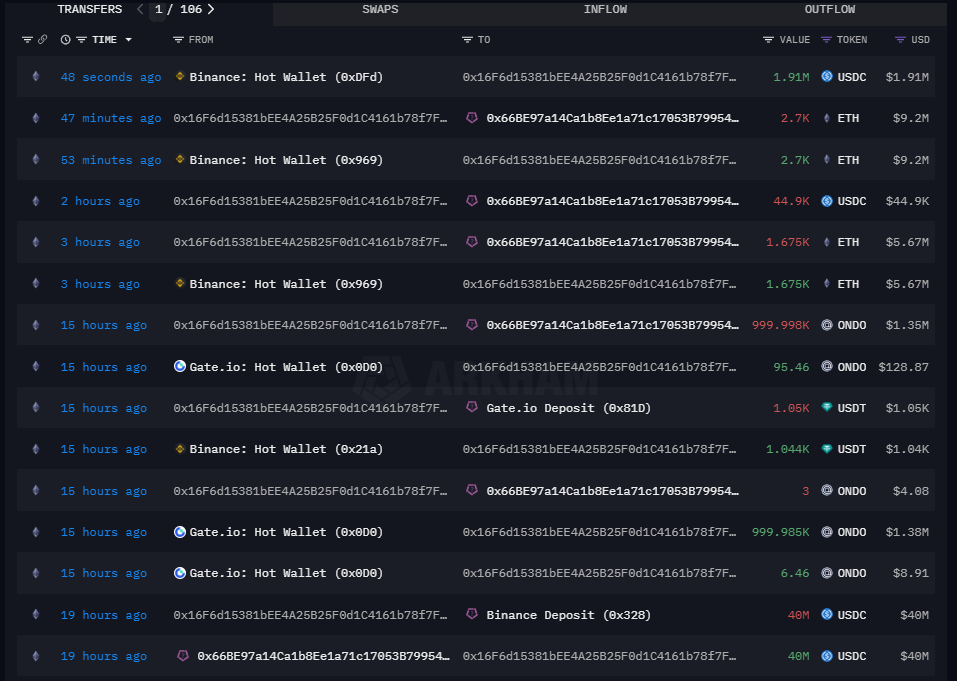Image resolution: width=957 pixels, height=681 pixels.
Task: Expand the TIME sort dropdown arrow
Action: [129, 40]
